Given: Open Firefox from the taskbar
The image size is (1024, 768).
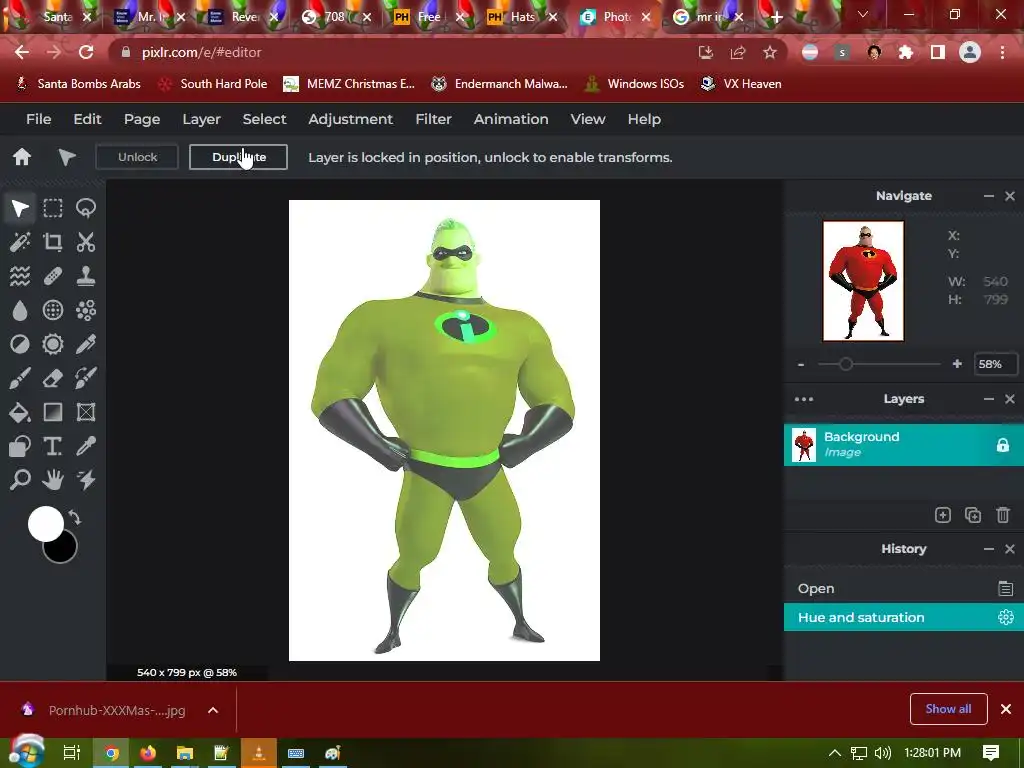Looking at the screenshot, I should coord(148,753).
